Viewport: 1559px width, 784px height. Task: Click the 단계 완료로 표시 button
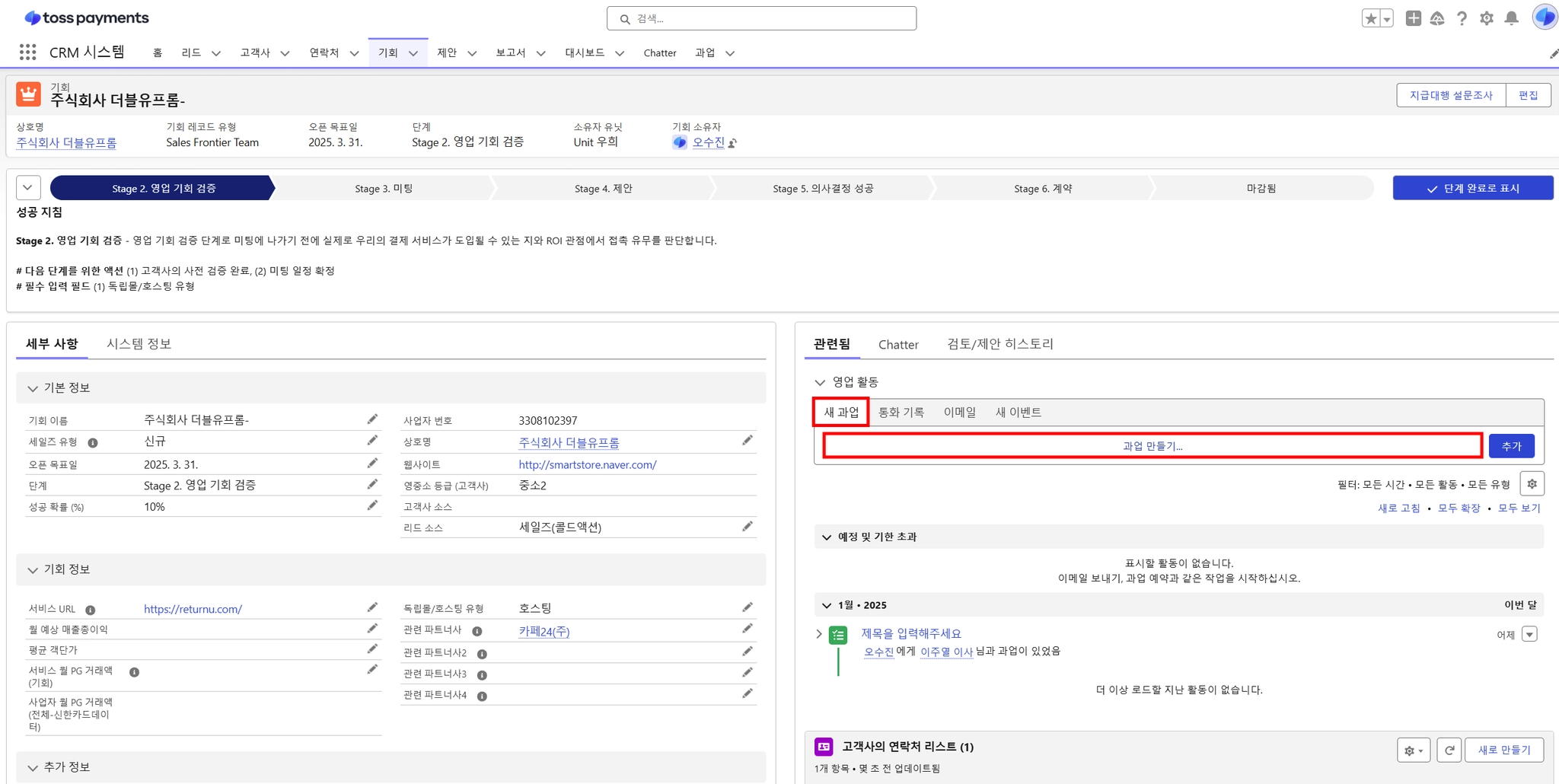tap(1472, 188)
